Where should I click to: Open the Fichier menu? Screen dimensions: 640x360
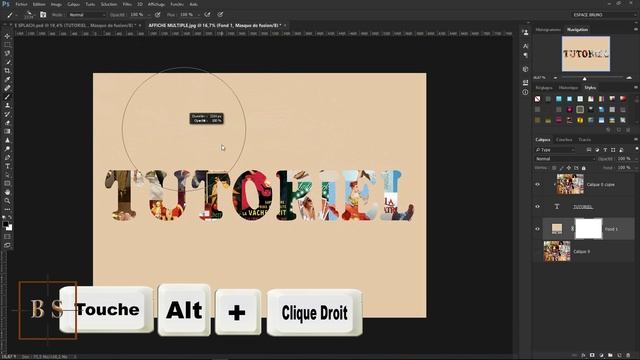click(21, 4)
